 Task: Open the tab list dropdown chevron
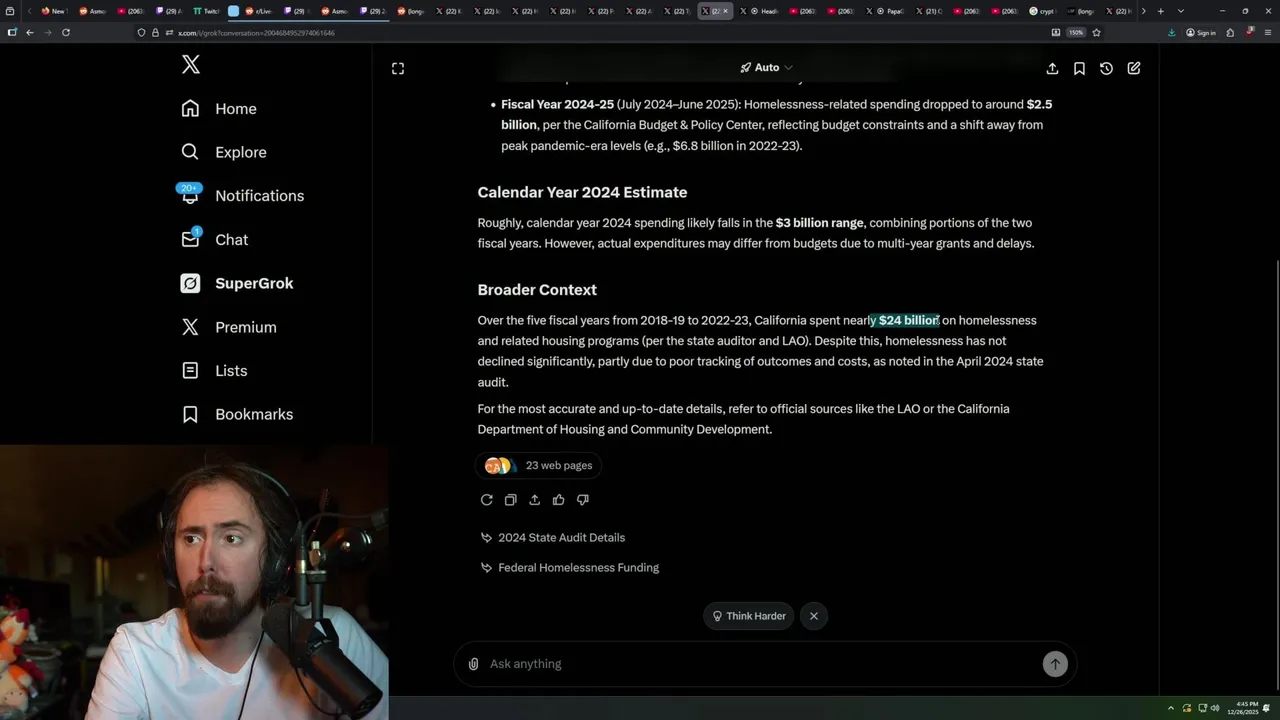click(1181, 11)
